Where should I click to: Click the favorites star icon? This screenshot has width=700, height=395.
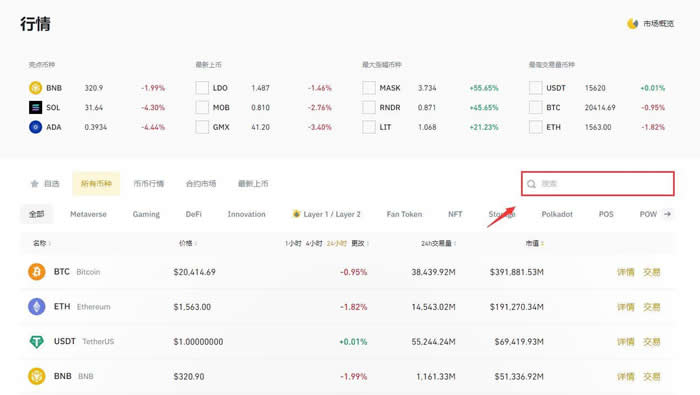[34, 183]
